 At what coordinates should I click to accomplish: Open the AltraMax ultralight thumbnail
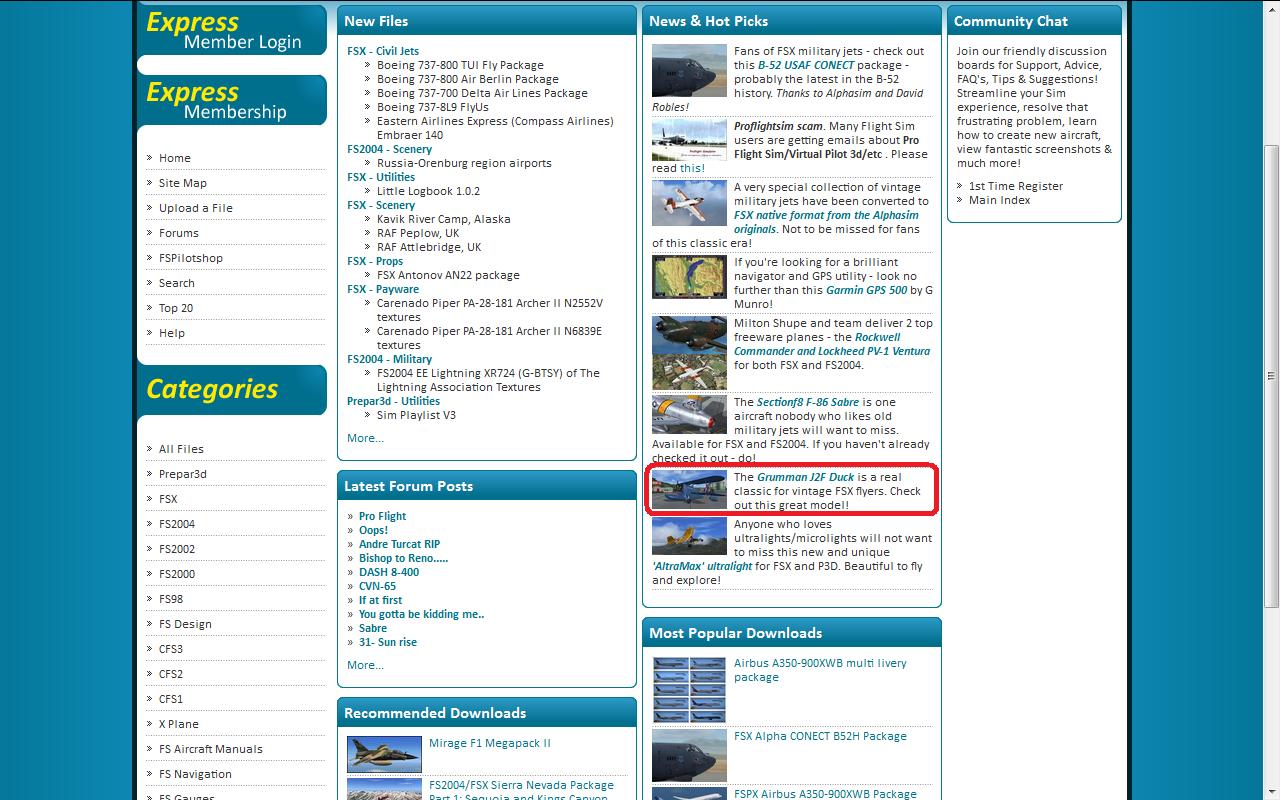click(689, 535)
